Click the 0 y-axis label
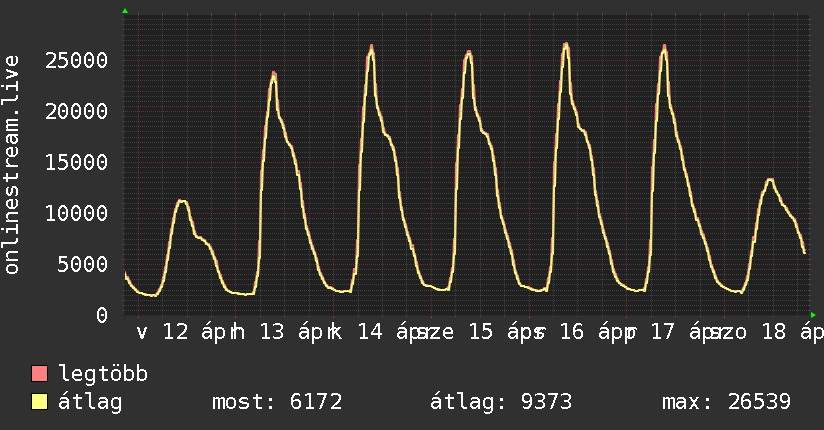 102,315
